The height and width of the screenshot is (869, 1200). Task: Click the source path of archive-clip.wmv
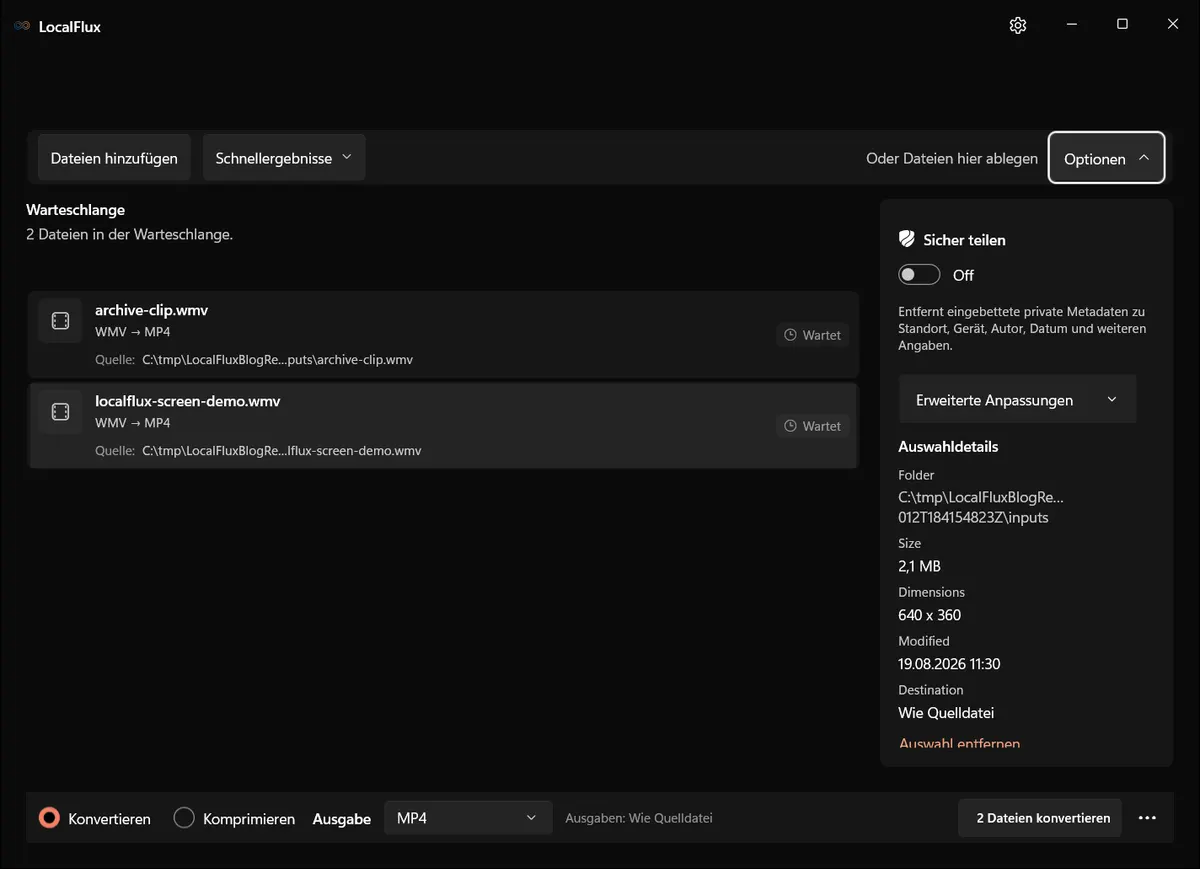(278, 360)
